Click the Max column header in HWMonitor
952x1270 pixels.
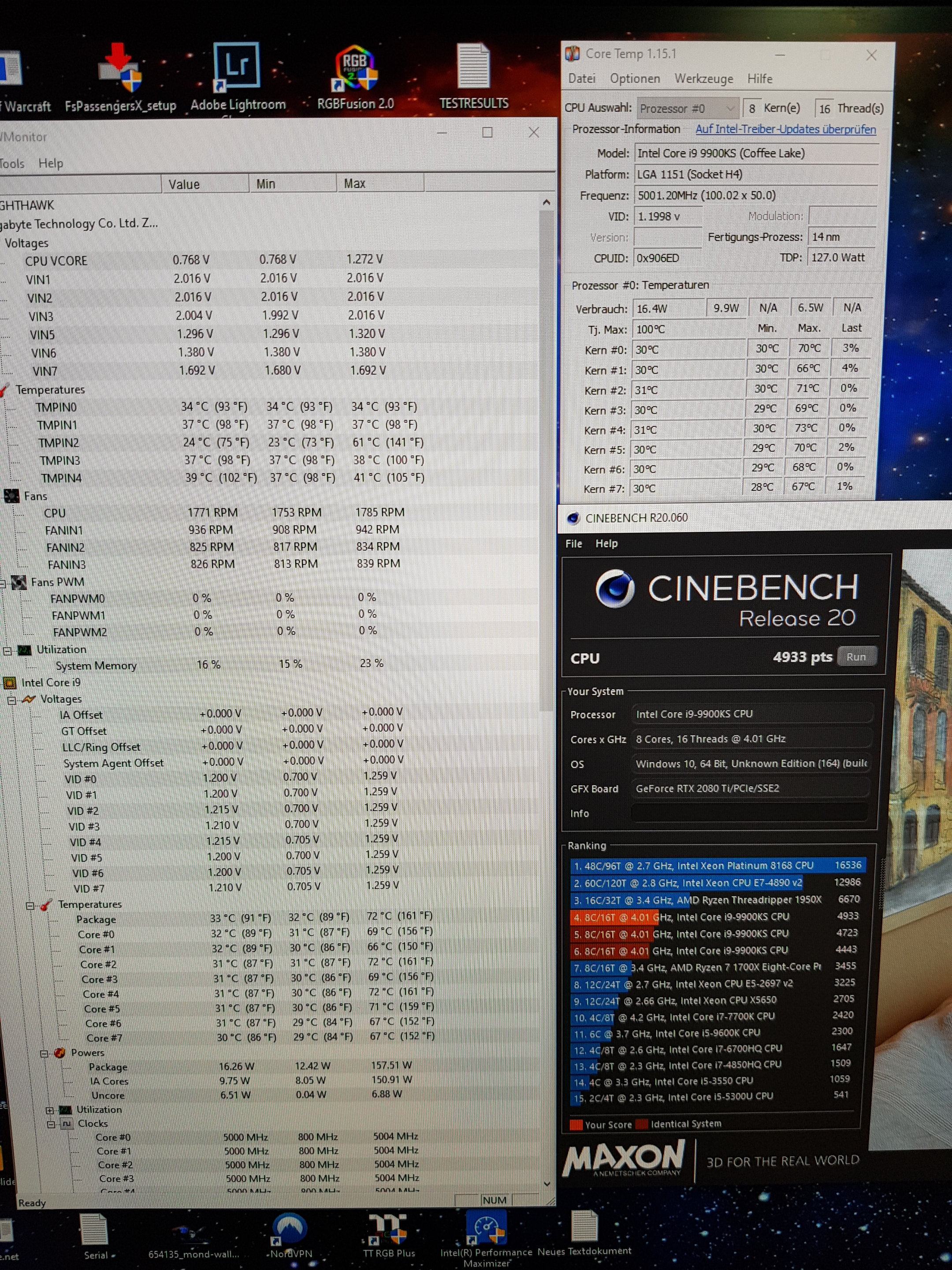[x=380, y=184]
